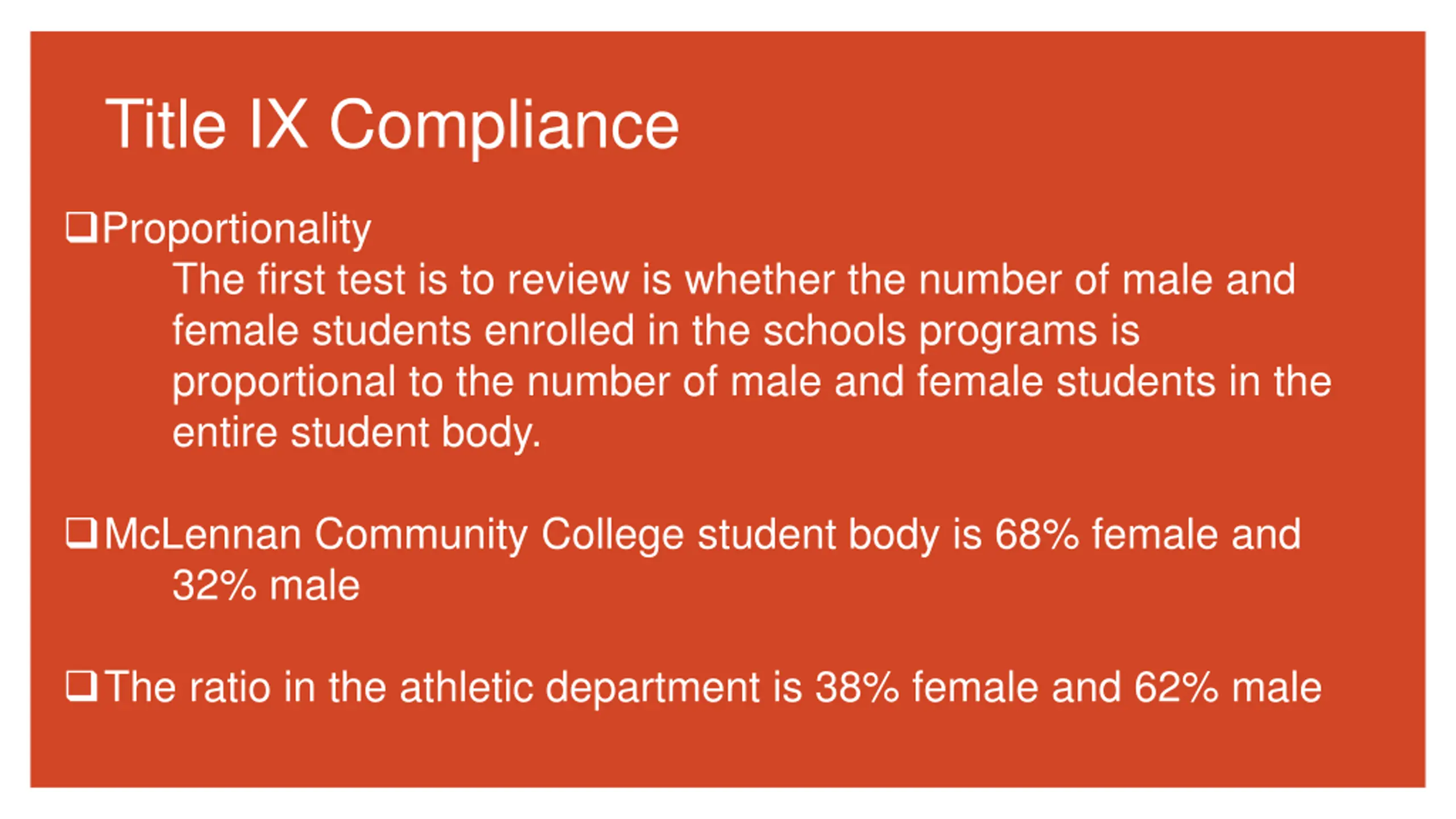Click the line starting 'proportional to the number'
This screenshot has height=819, width=1456.
click(752, 382)
